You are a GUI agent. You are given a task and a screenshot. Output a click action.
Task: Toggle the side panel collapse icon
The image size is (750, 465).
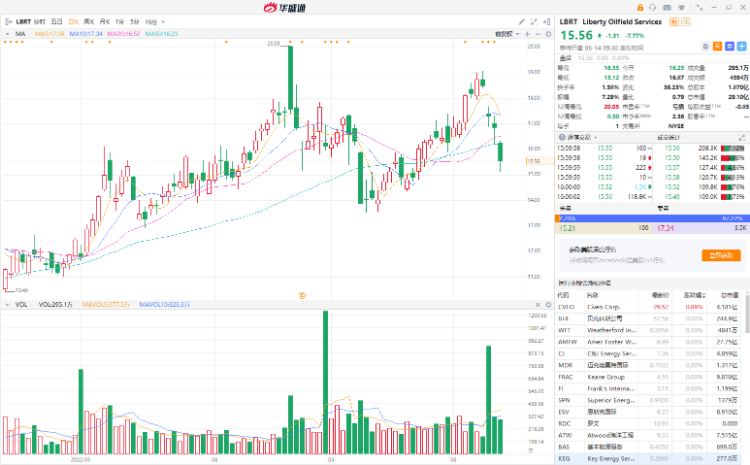click(x=547, y=22)
